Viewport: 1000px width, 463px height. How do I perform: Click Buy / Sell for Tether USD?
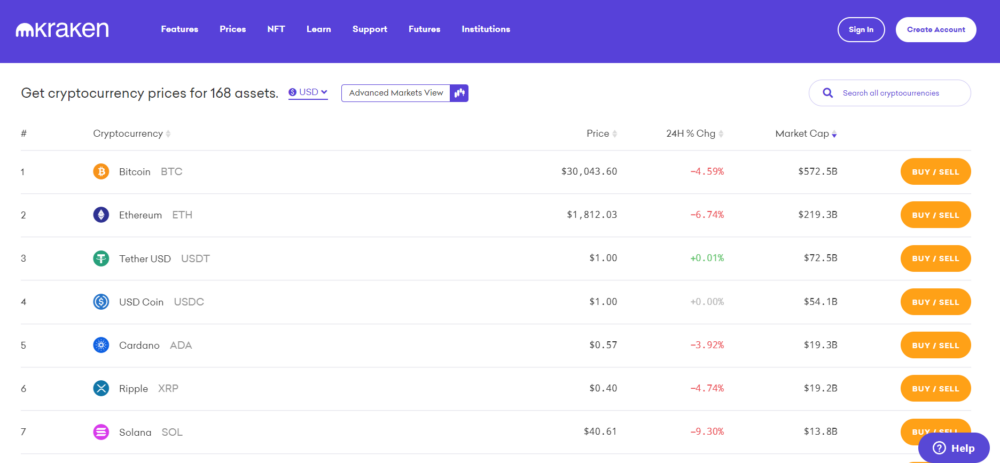(936, 258)
